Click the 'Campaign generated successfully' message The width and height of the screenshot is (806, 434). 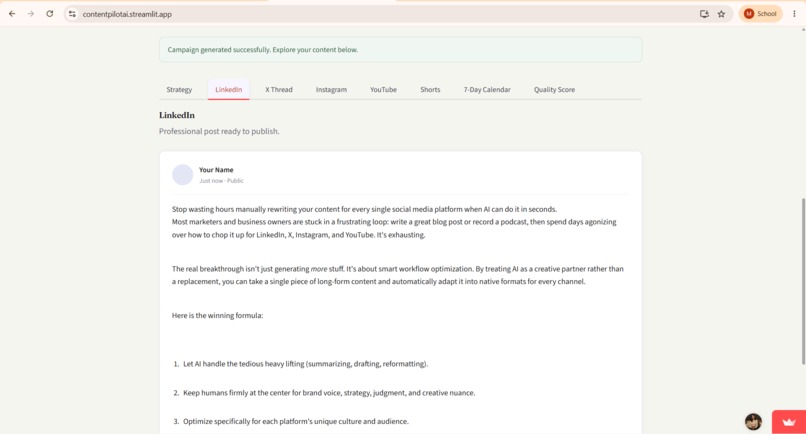[400, 50]
